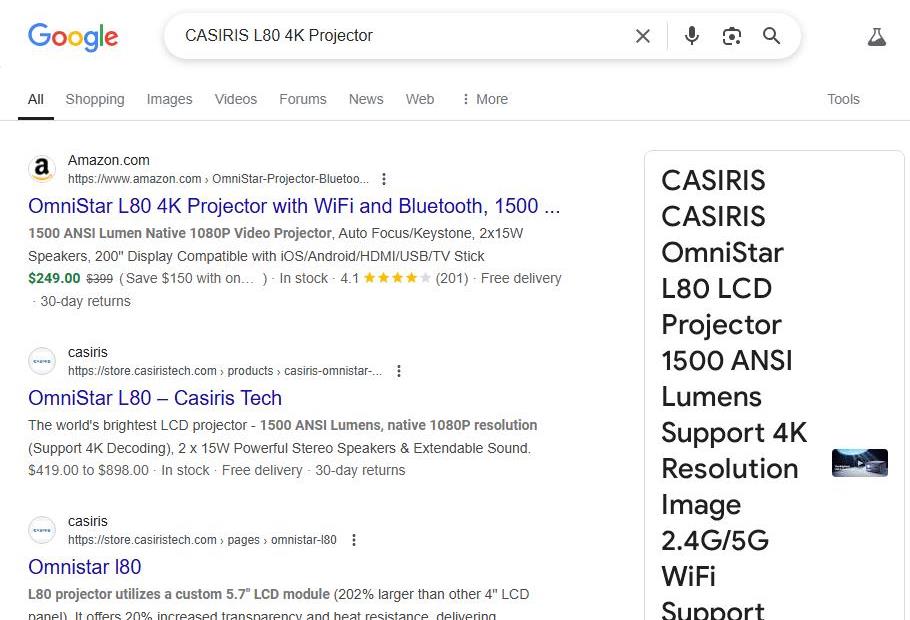
Task: Click the Amazon favicon in first result
Action: 42,169
